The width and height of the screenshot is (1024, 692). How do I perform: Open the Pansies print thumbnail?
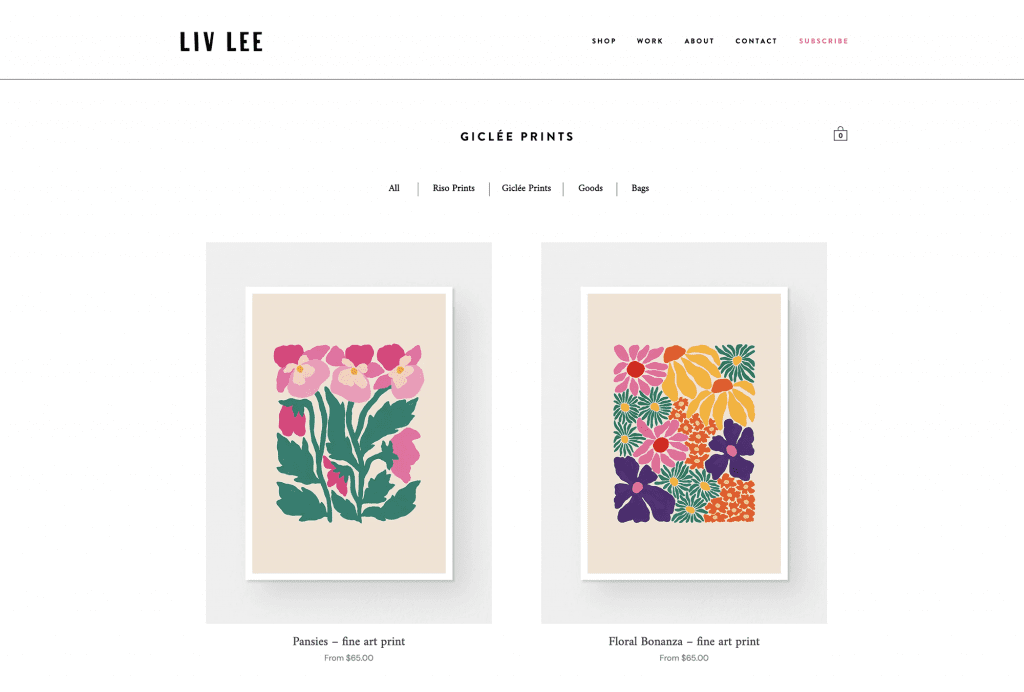tap(349, 433)
